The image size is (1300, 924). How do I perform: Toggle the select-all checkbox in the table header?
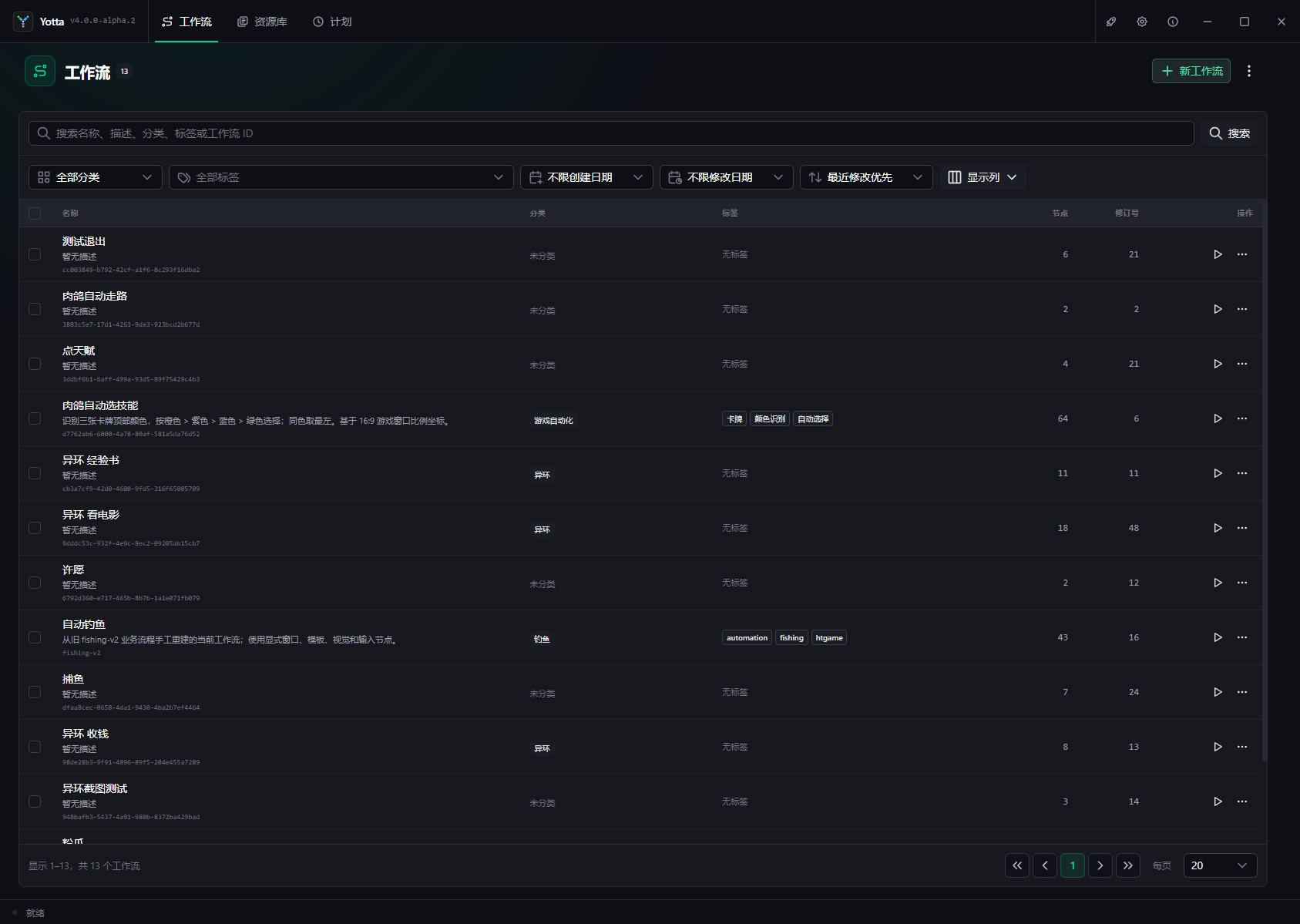[35, 213]
